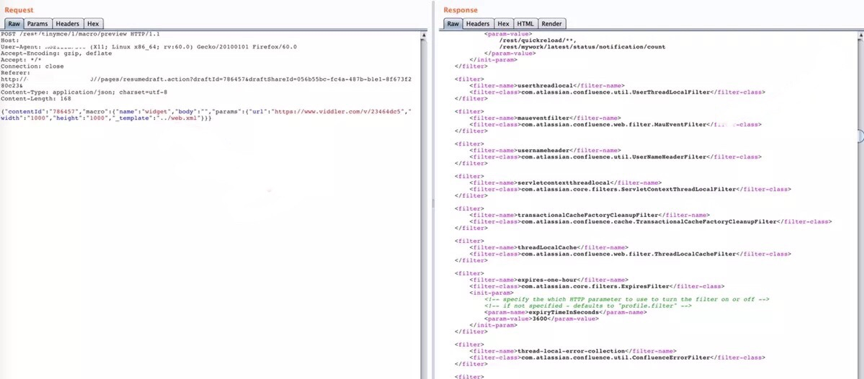This screenshot has height=379, width=864.
Task: Click the UserNameHeaderFilter filter-class line
Action: pos(615,156)
